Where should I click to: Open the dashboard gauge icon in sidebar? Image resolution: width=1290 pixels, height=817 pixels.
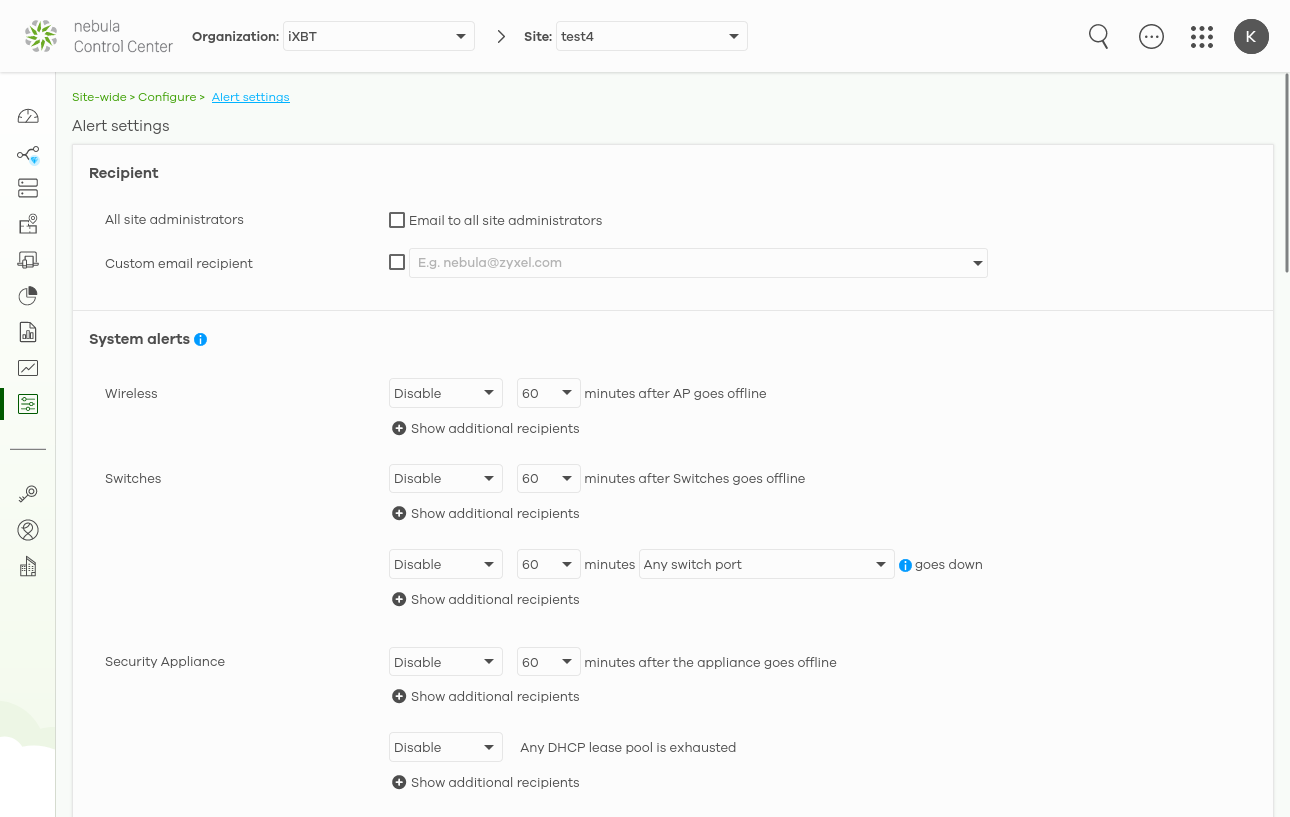28,116
